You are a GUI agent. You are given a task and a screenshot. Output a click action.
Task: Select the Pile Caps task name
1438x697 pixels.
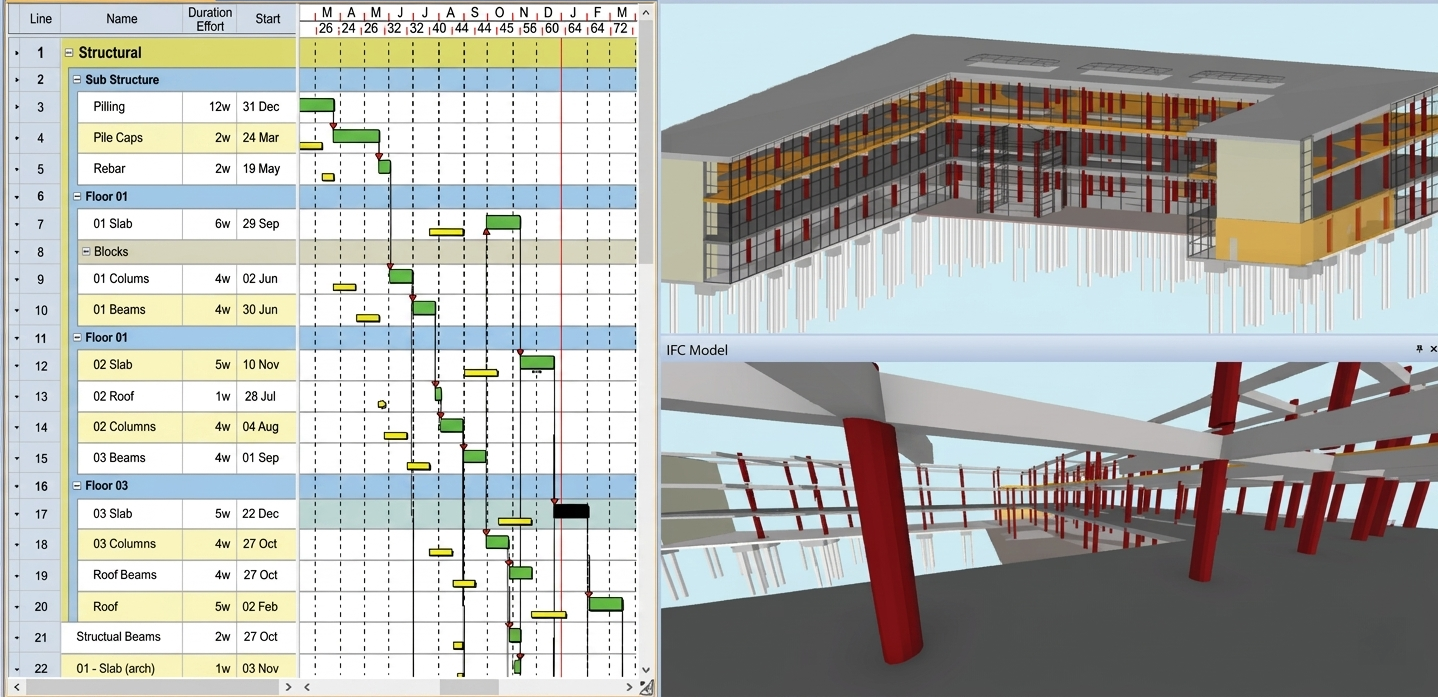coord(118,138)
